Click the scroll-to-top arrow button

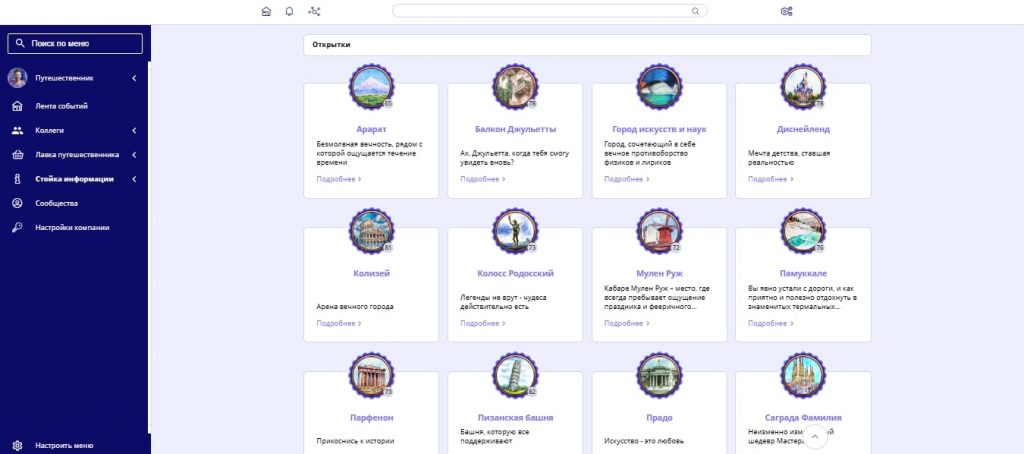[x=816, y=436]
